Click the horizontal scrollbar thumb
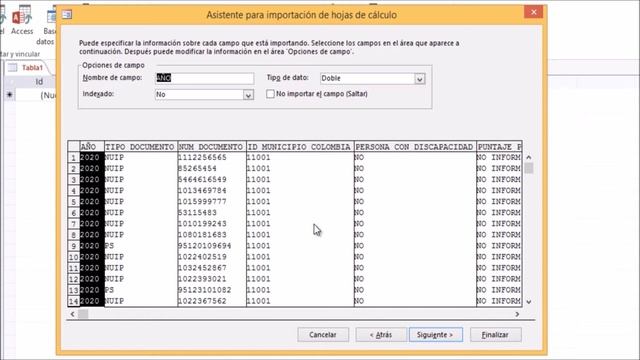The height and width of the screenshot is (360, 640). [x=83, y=314]
